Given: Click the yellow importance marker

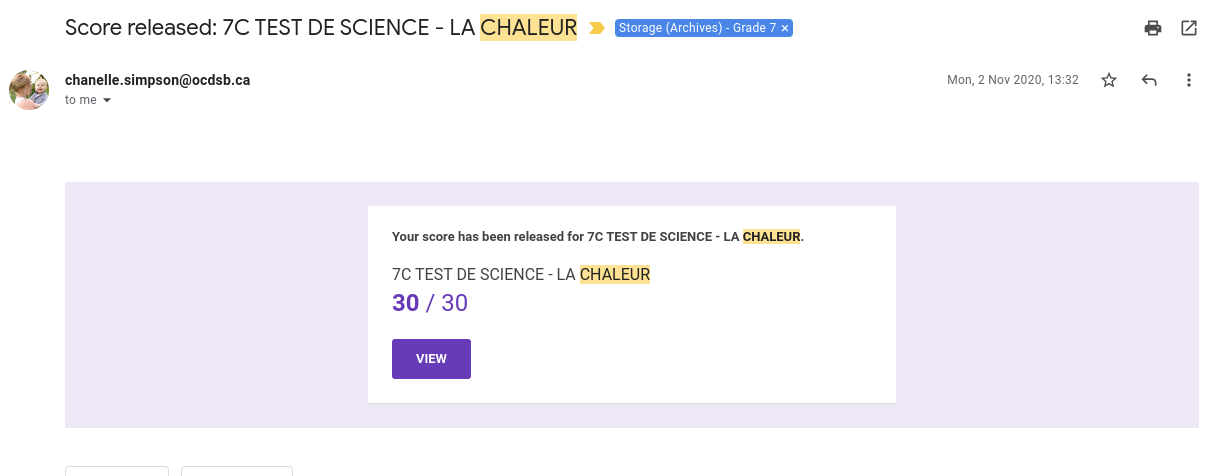Looking at the screenshot, I should 597,28.
